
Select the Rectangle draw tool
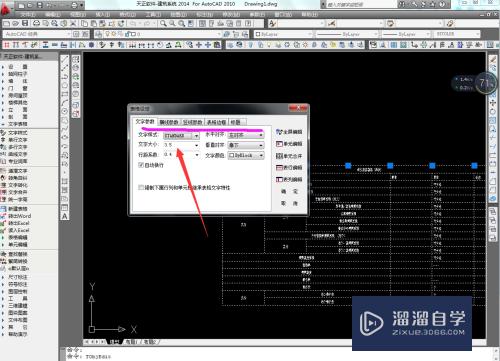(64, 94)
